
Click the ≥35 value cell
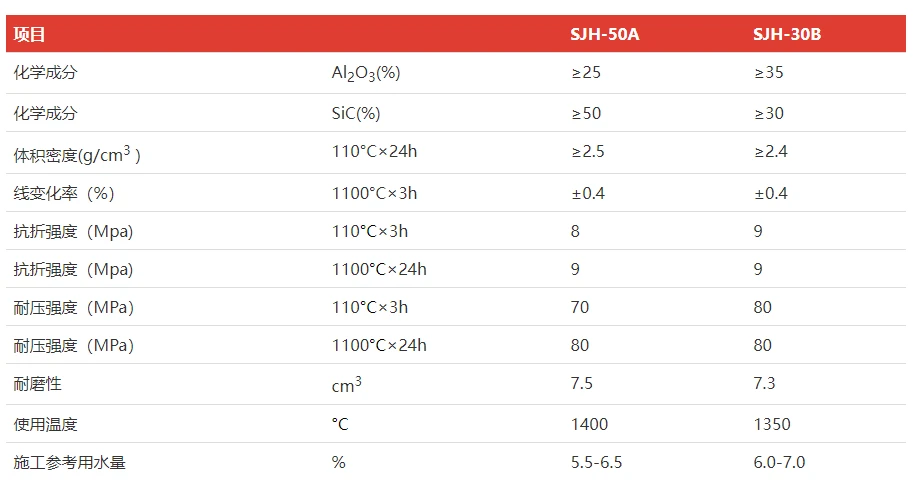coord(769,73)
